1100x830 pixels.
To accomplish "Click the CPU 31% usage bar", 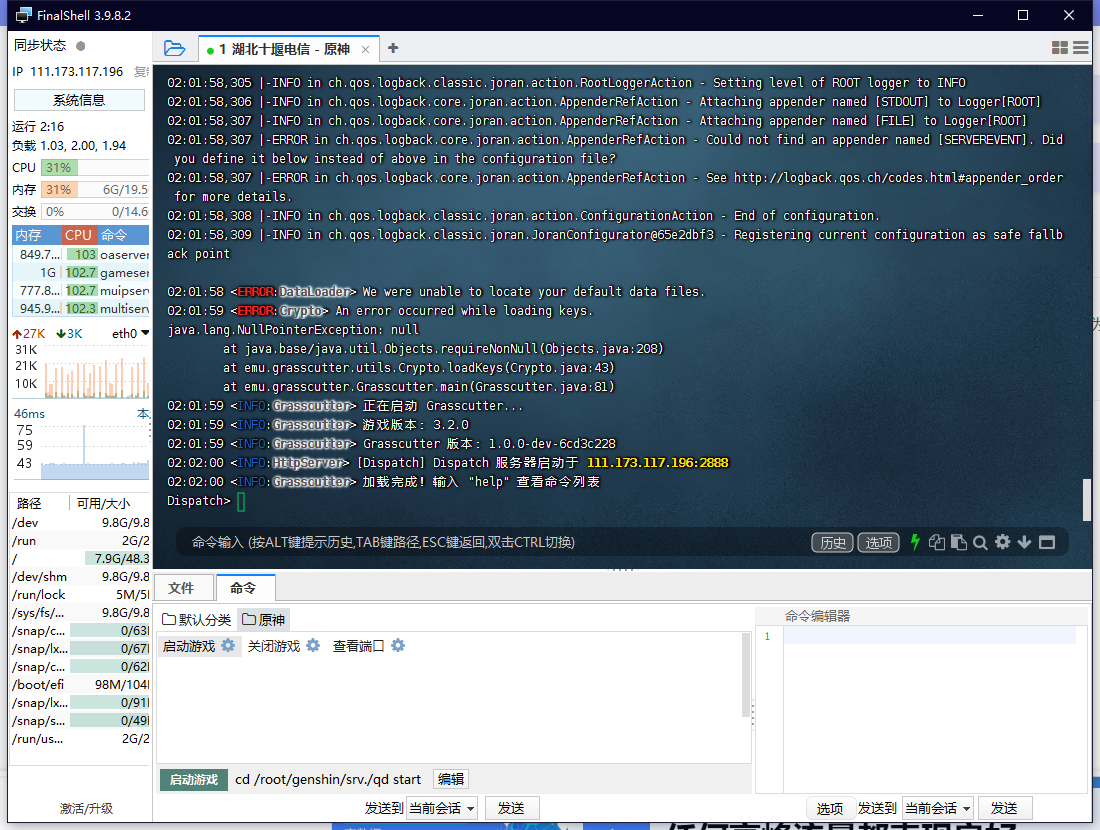I will pyautogui.click(x=95, y=168).
